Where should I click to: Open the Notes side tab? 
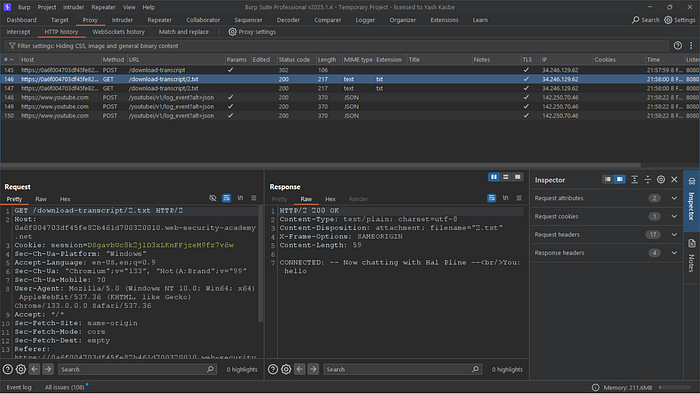pyautogui.click(x=692, y=256)
